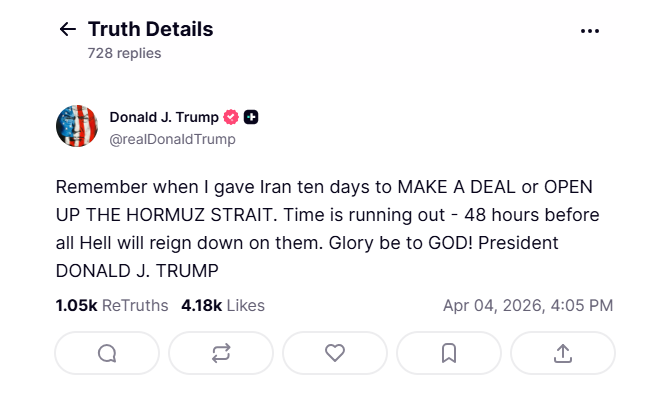
Task: Bookmark this Truth post
Action: click(x=449, y=353)
